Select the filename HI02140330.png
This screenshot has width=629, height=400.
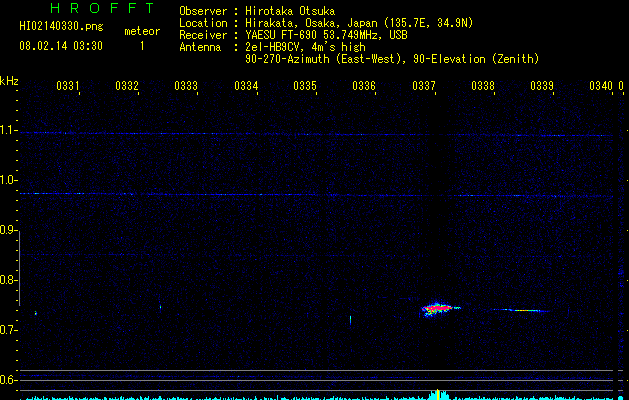coord(61,27)
